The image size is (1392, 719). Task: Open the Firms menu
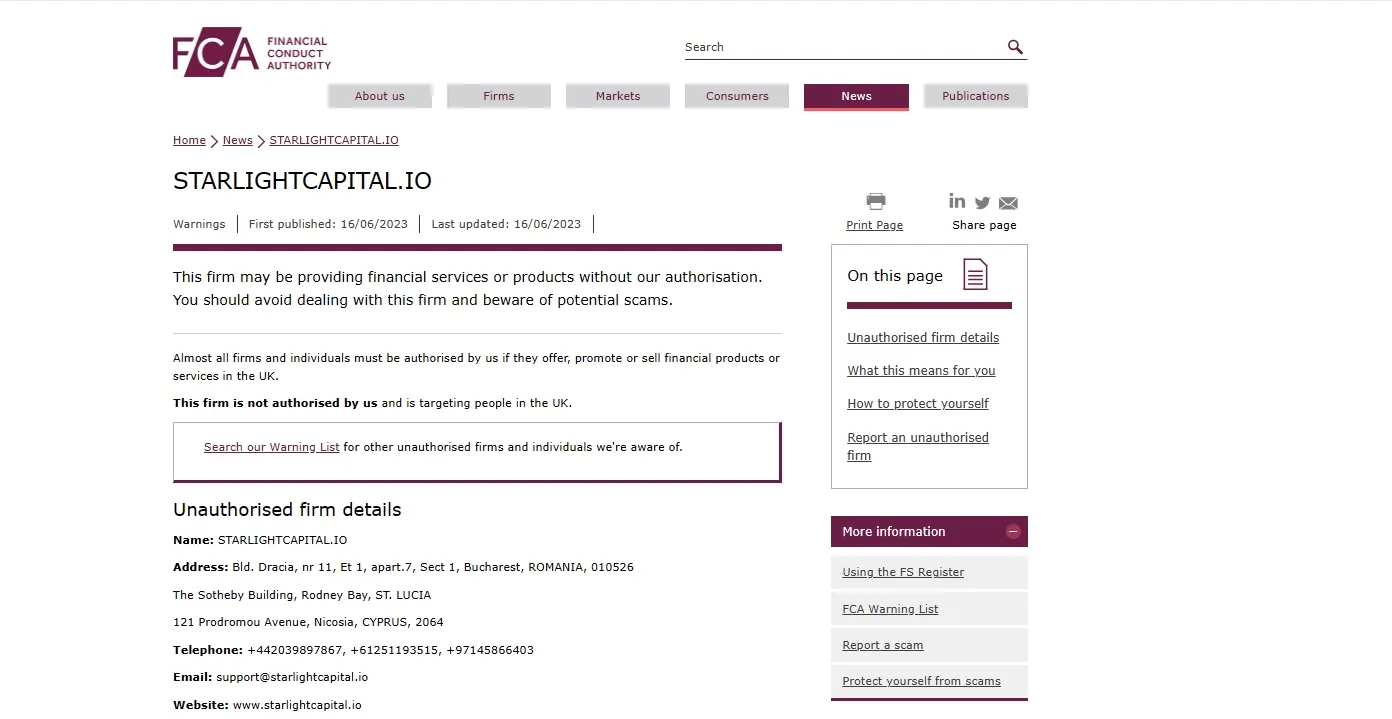(x=499, y=96)
